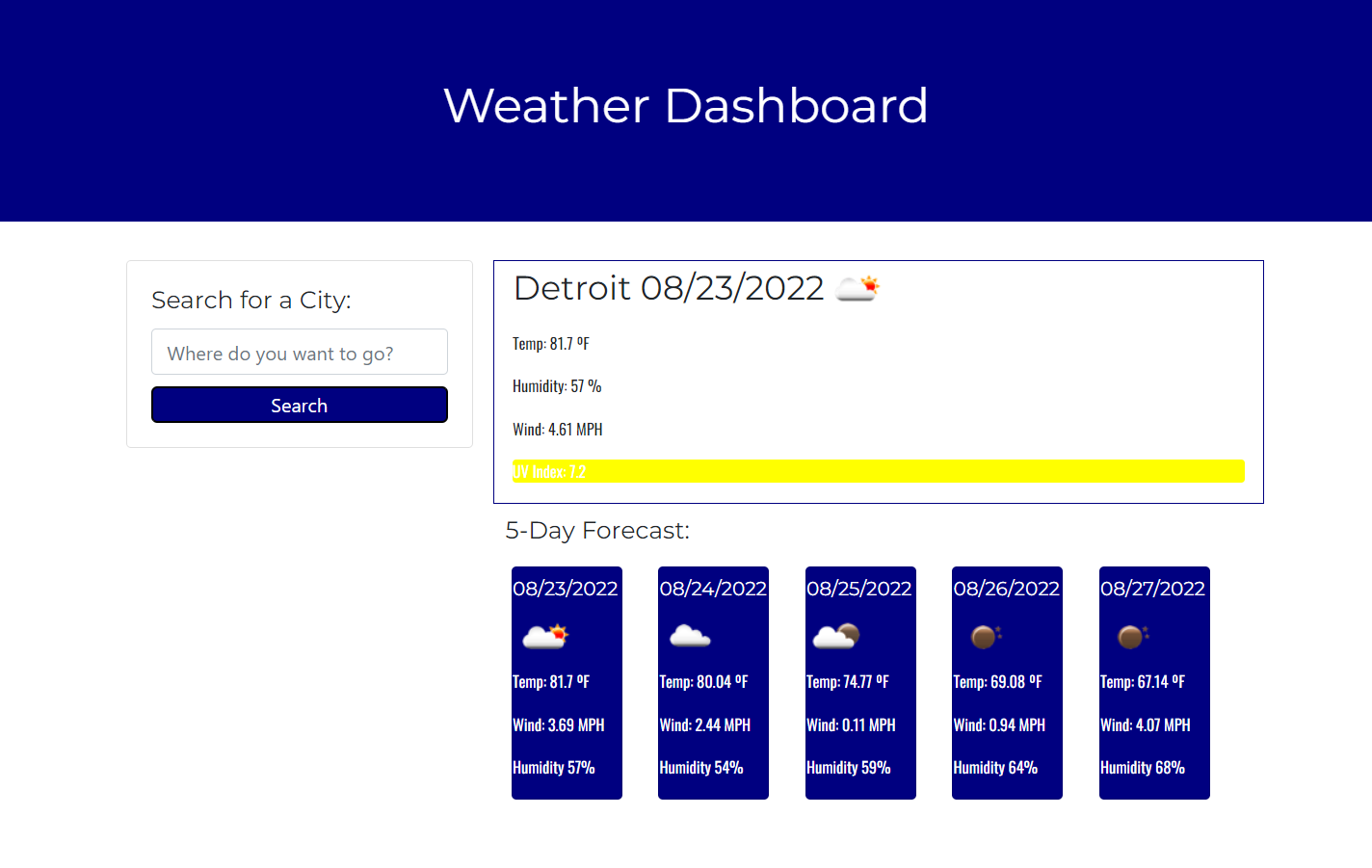Click the cloud icon on the 08/24/2022 forecast

pyautogui.click(x=689, y=634)
